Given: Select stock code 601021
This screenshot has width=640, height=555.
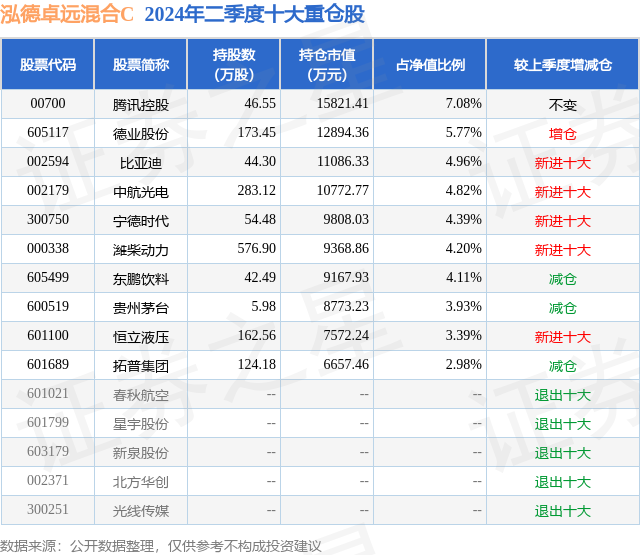Looking at the screenshot, I should (x=48, y=393).
